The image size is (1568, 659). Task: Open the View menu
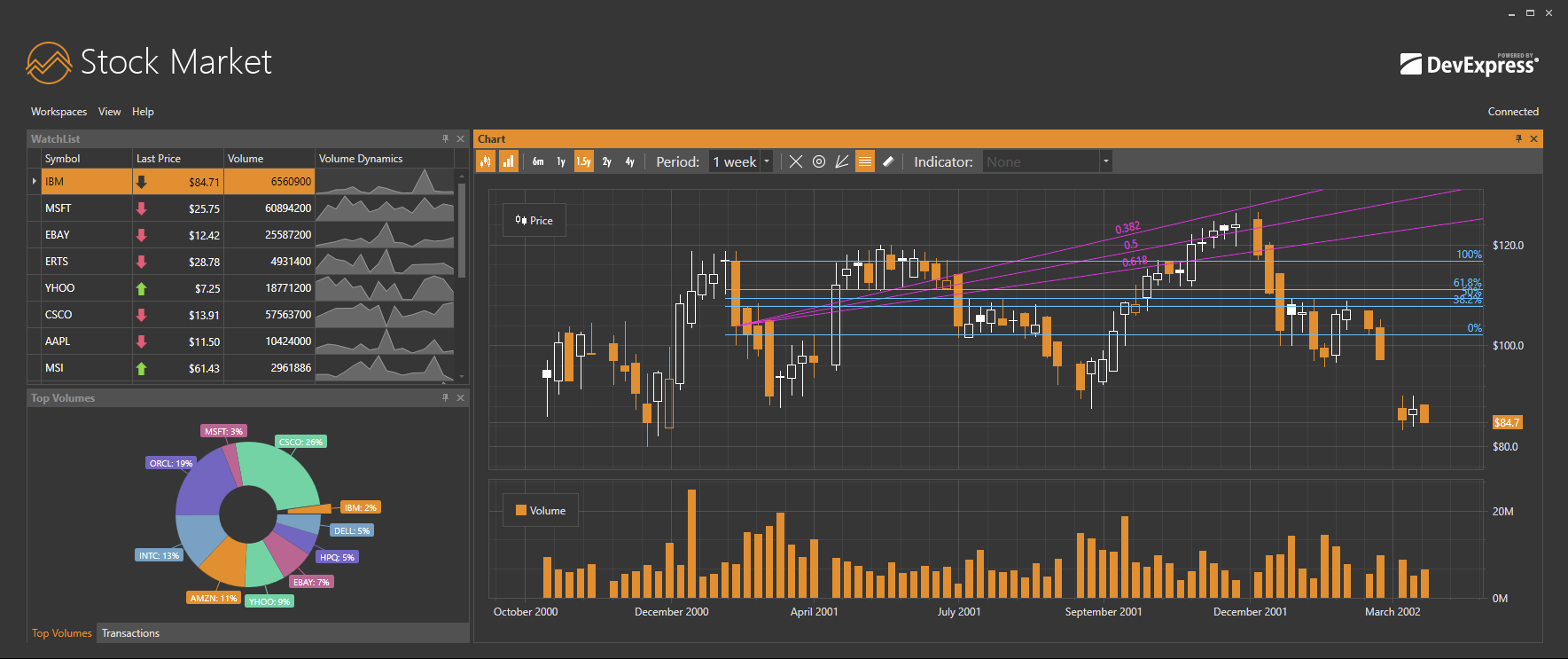(109, 112)
